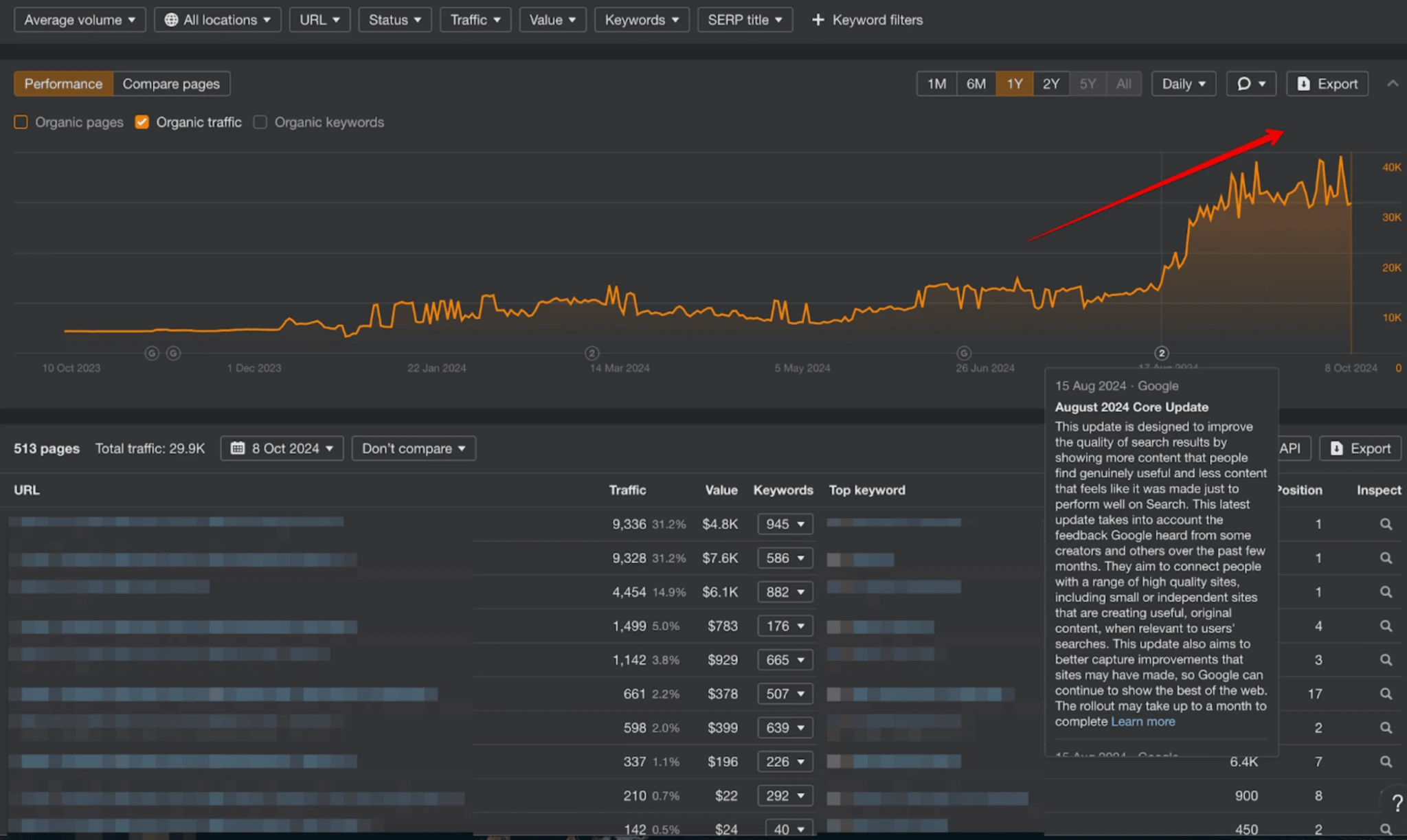
Task: Export the chart data
Action: click(x=1327, y=84)
